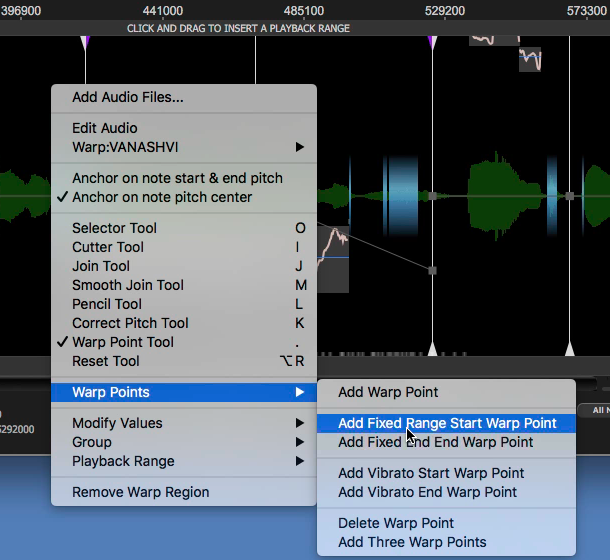This screenshot has width=610, height=560.
Task: Select the Pencil Tool
Action: (107, 304)
